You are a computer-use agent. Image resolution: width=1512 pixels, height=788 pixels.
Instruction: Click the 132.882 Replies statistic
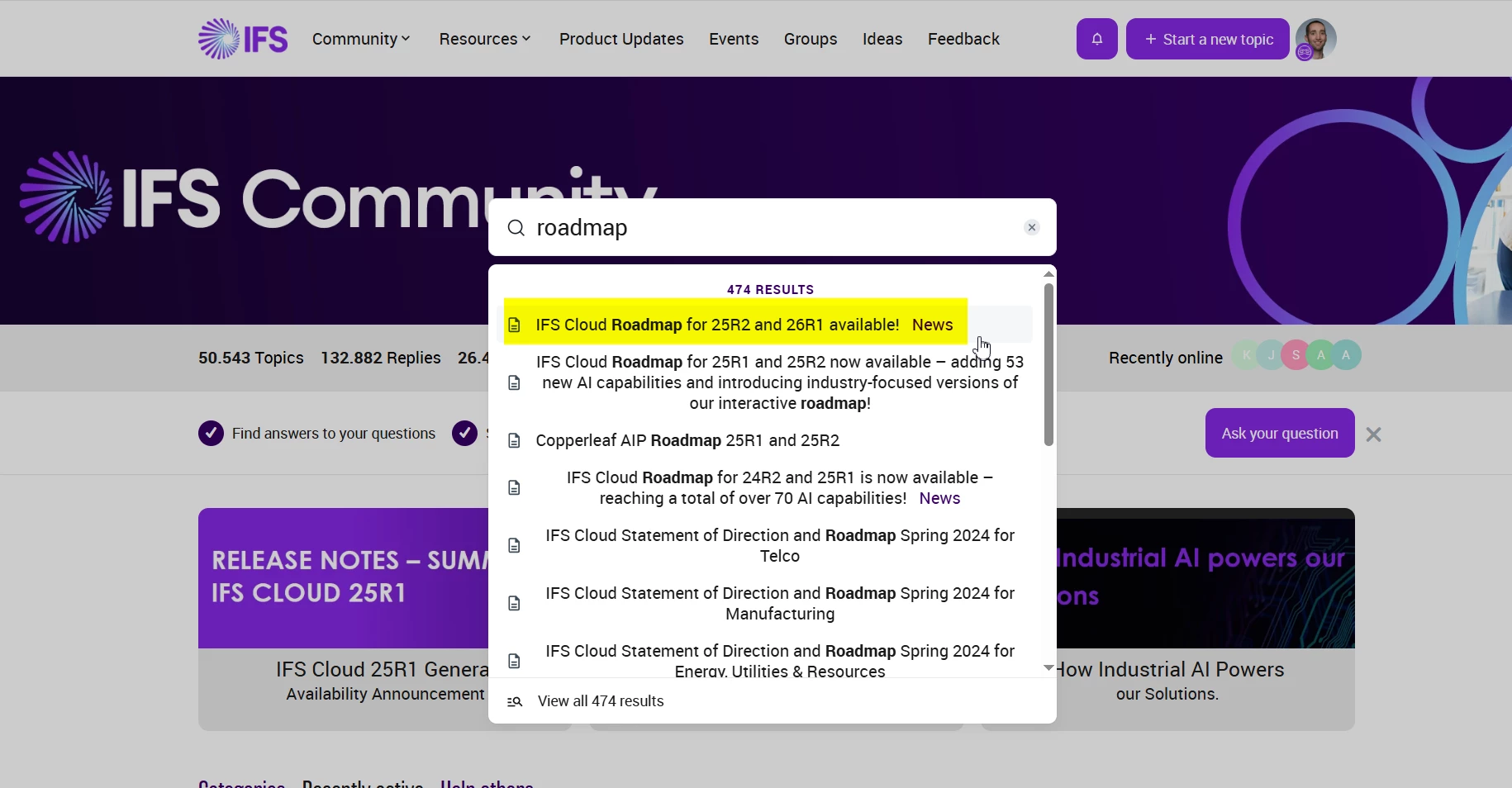point(381,358)
